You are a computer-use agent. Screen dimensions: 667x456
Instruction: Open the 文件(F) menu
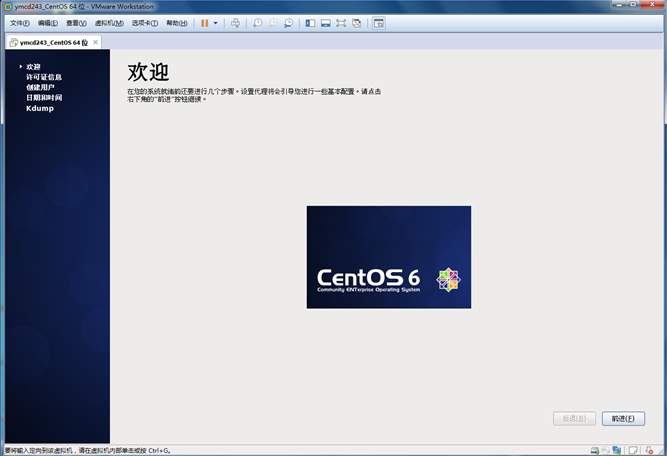point(20,23)
